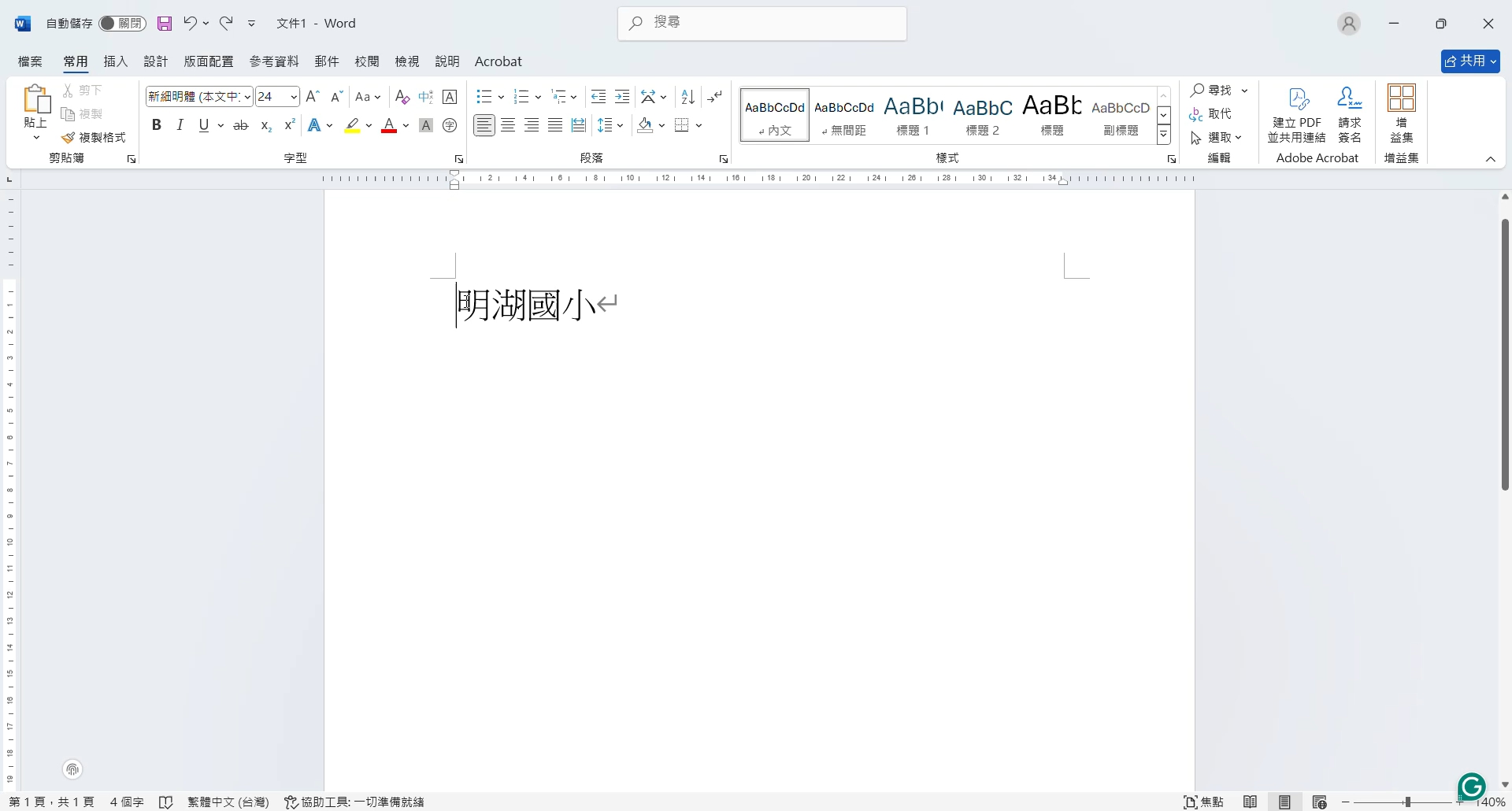Click the increase indent icon
This screenshot has width=1512, height=811.
[x=622, y=97]
